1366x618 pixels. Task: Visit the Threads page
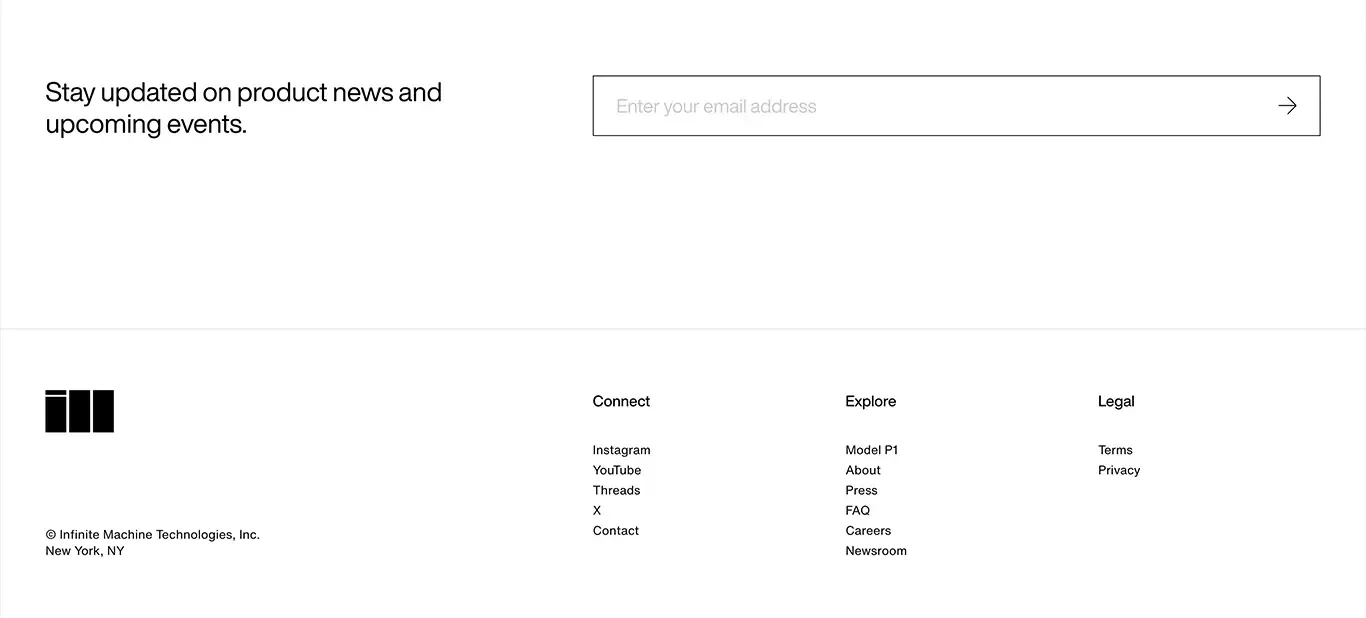[616, 490]
